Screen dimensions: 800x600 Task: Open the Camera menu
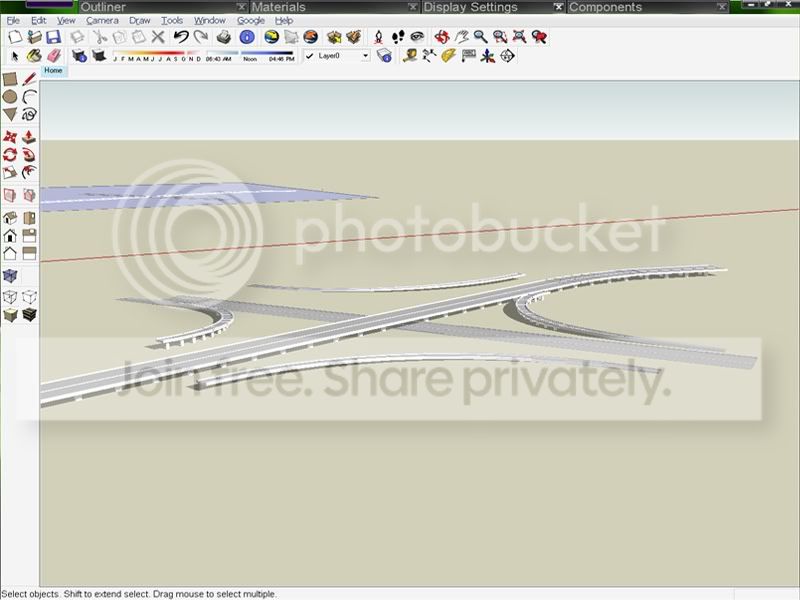click(x=102, y=20)
